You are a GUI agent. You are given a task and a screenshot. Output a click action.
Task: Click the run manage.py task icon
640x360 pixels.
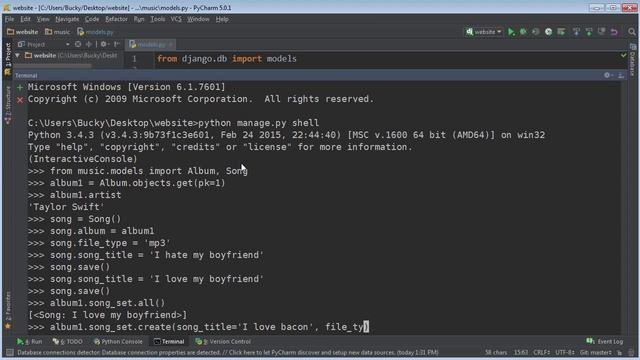[561, 32]
